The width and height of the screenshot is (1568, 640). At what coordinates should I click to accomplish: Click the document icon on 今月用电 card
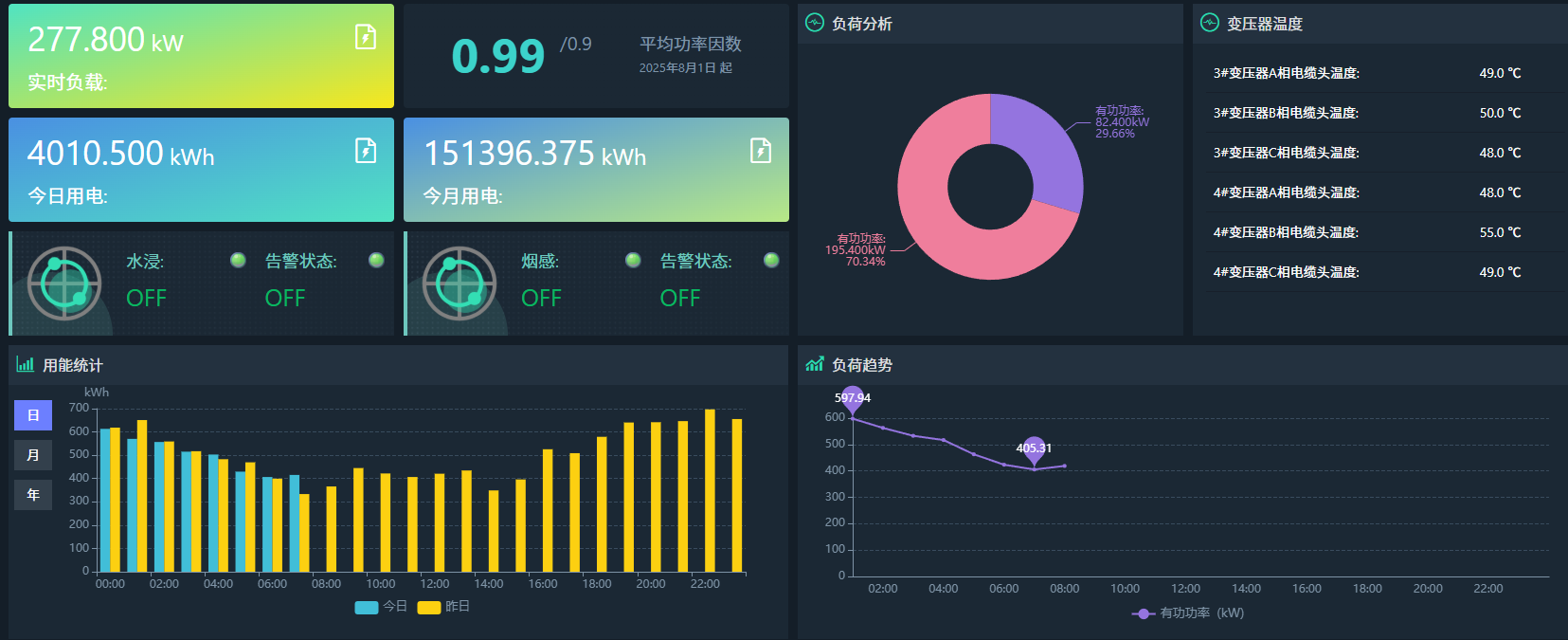click(x=760, y=151)
